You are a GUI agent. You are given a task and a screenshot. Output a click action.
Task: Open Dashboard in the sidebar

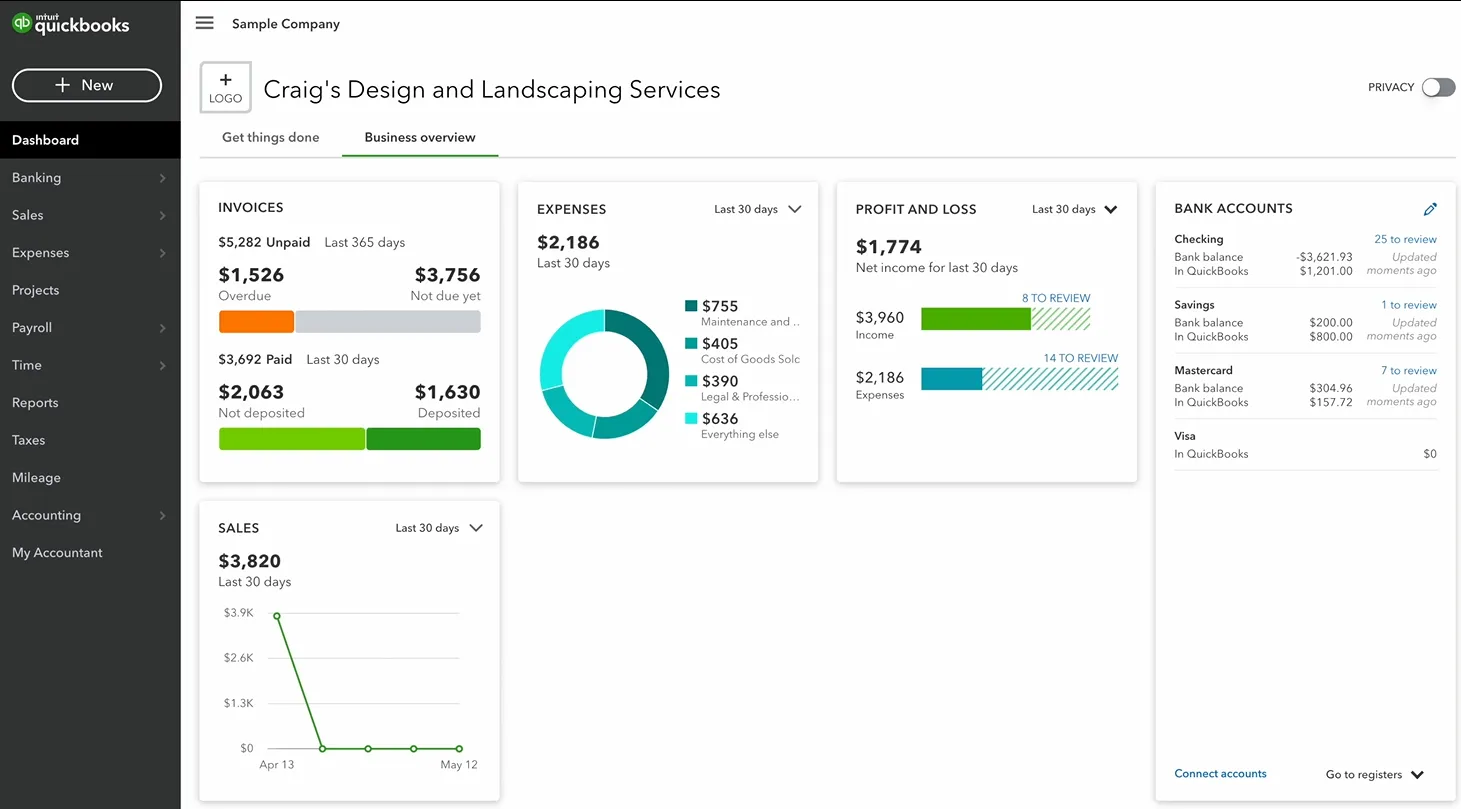pyautogui.click(x=90, y=140)
